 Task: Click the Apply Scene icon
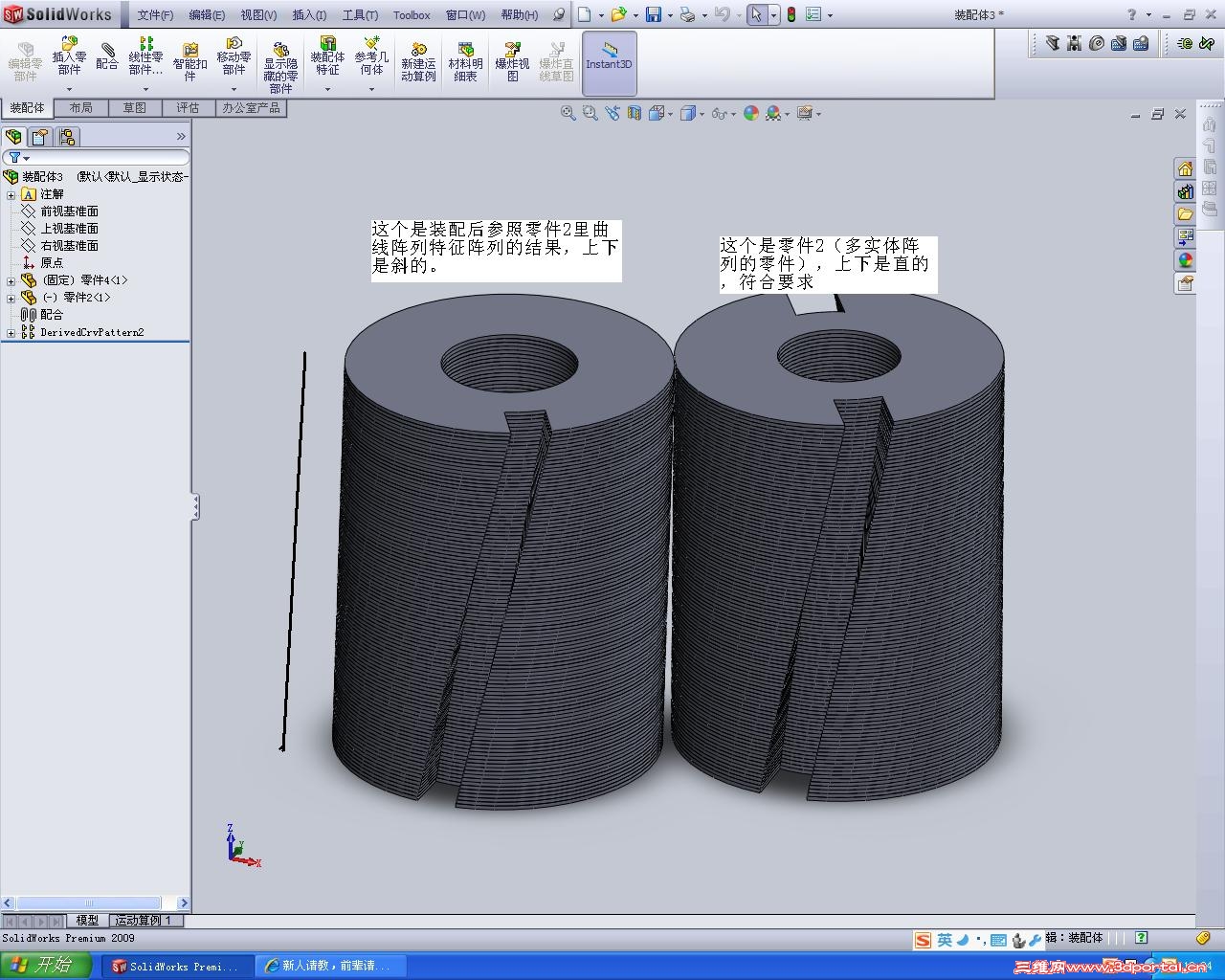coord(773,113)
